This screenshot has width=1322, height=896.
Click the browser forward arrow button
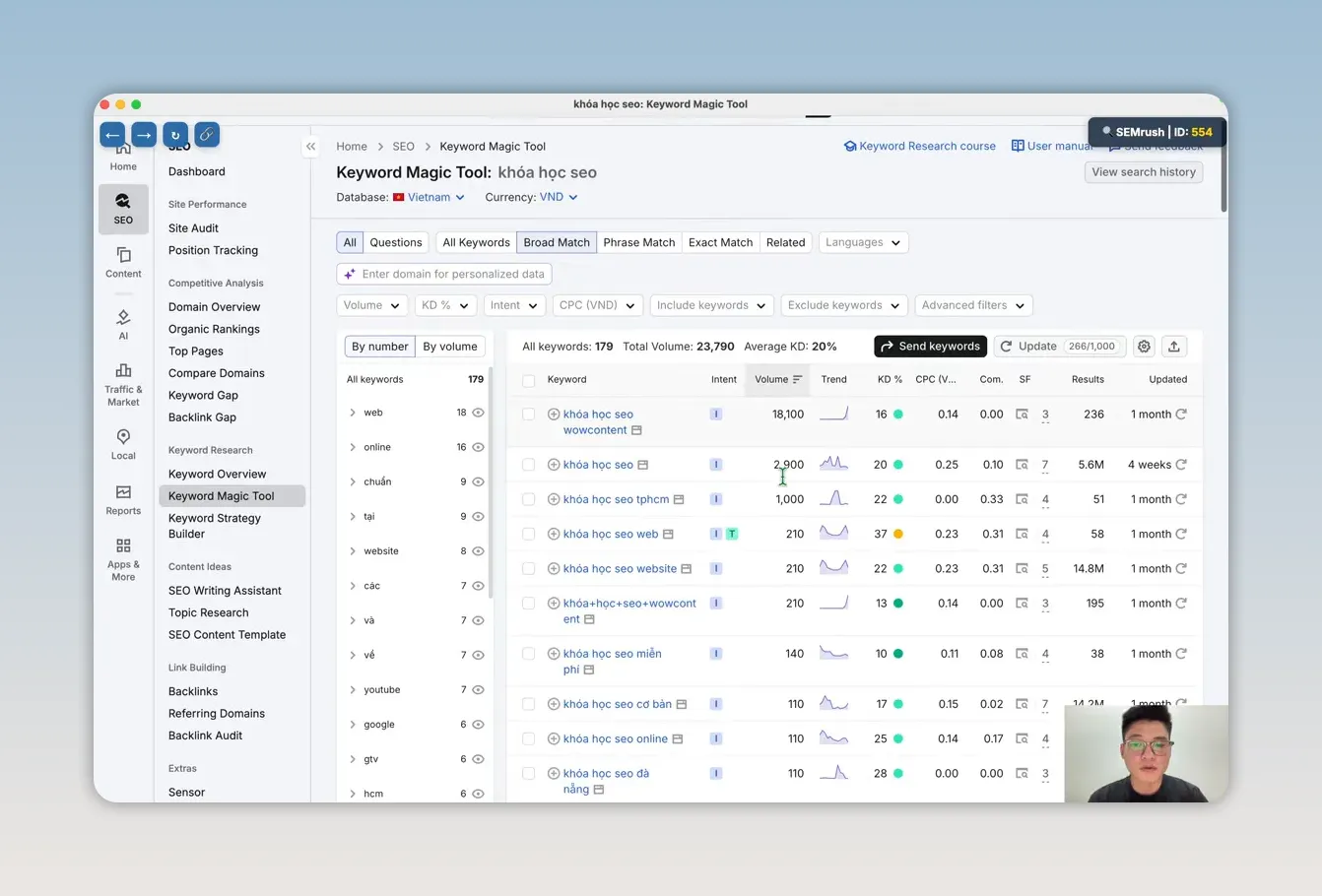pos(144,135)
